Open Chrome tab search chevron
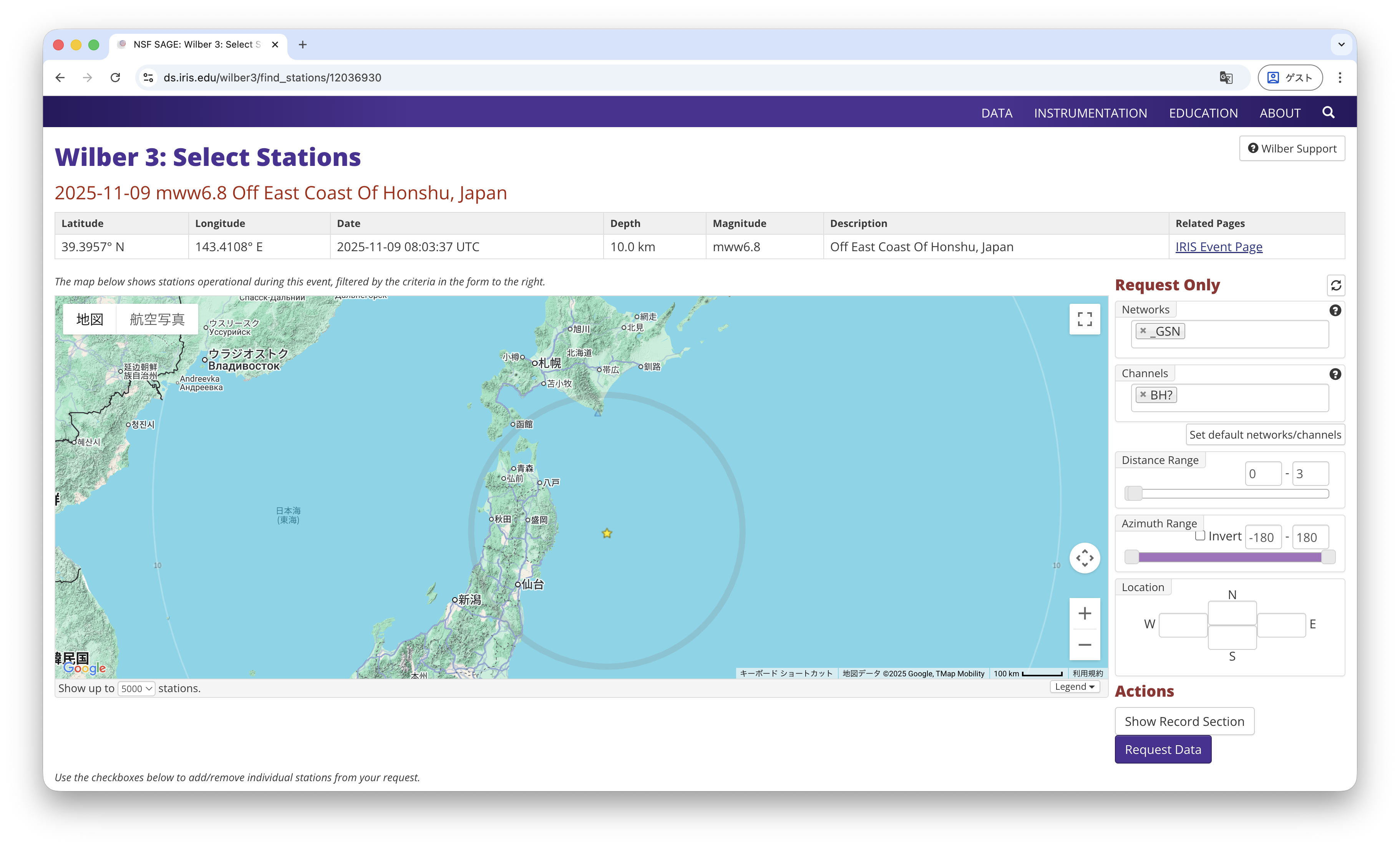Image resolution: width=1400 pixels, height=848 pixels. 1341,44
